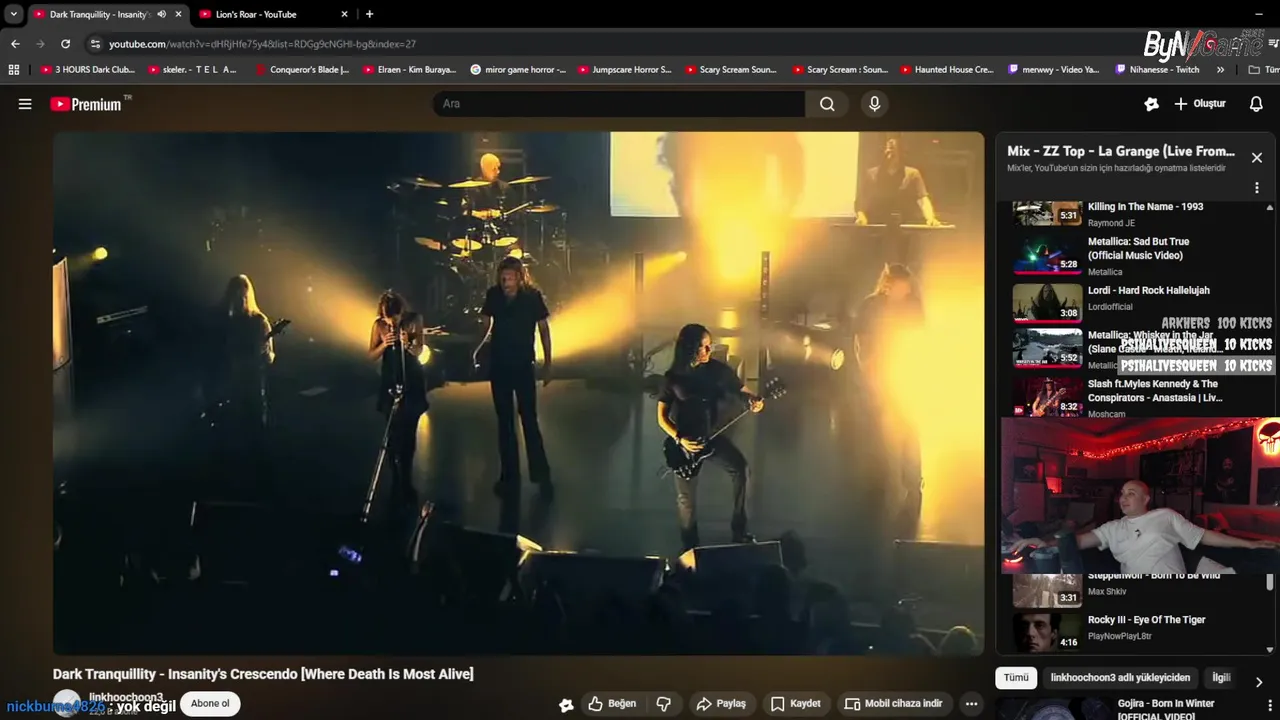Screen dimensions: 1280x720
Task: Close the Mix playlist panel
Action: coord(1257,158)
